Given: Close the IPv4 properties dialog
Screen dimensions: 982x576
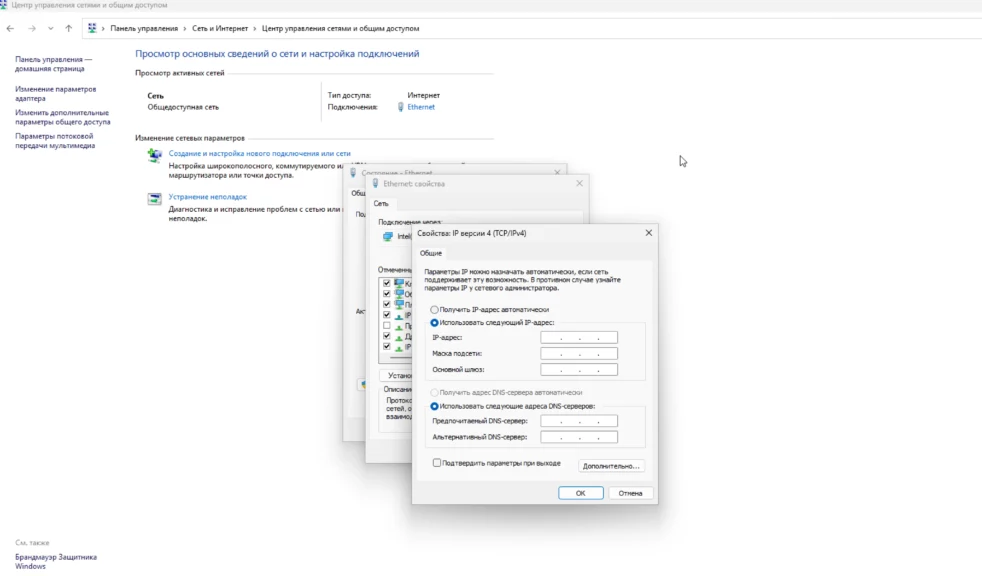Looking at the screenshot, I should click(648, 233).
